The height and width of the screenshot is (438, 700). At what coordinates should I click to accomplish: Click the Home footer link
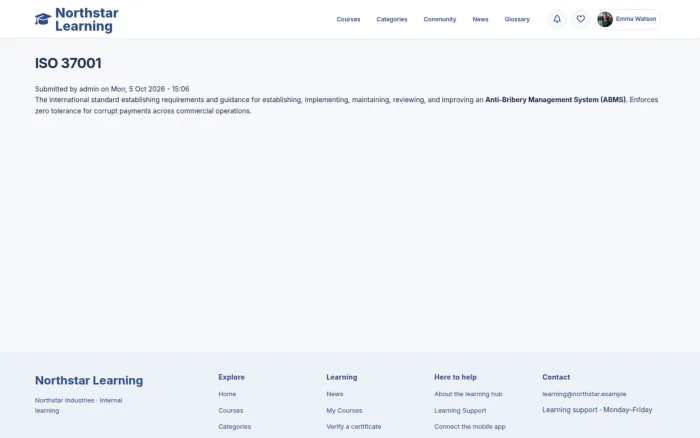coord(227,394)
